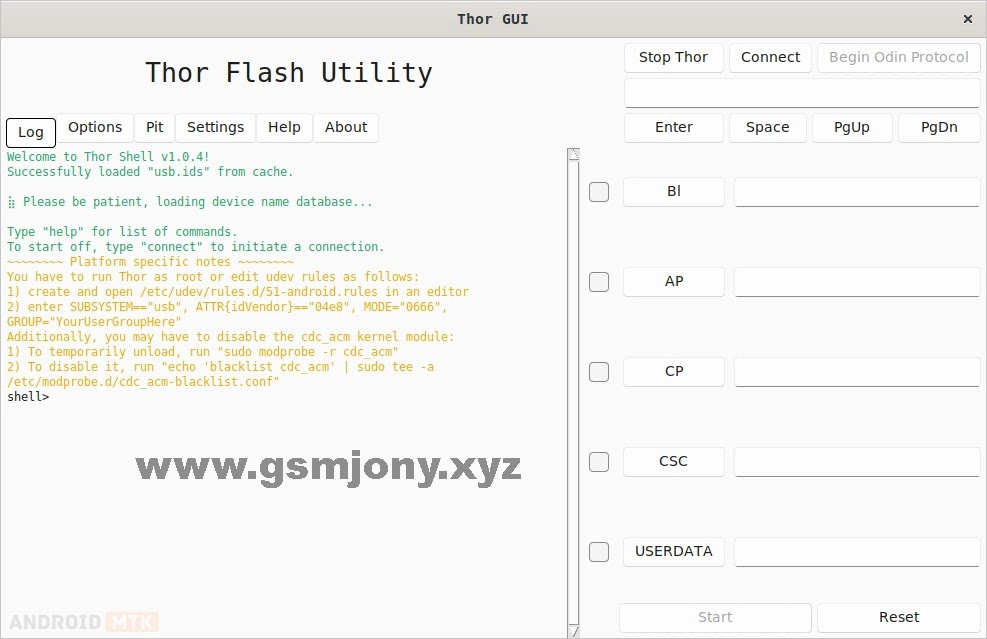The image size is (987, 639).
Task: Click the AP file path field
Action: pyautogui.click(x=857, y=282)
